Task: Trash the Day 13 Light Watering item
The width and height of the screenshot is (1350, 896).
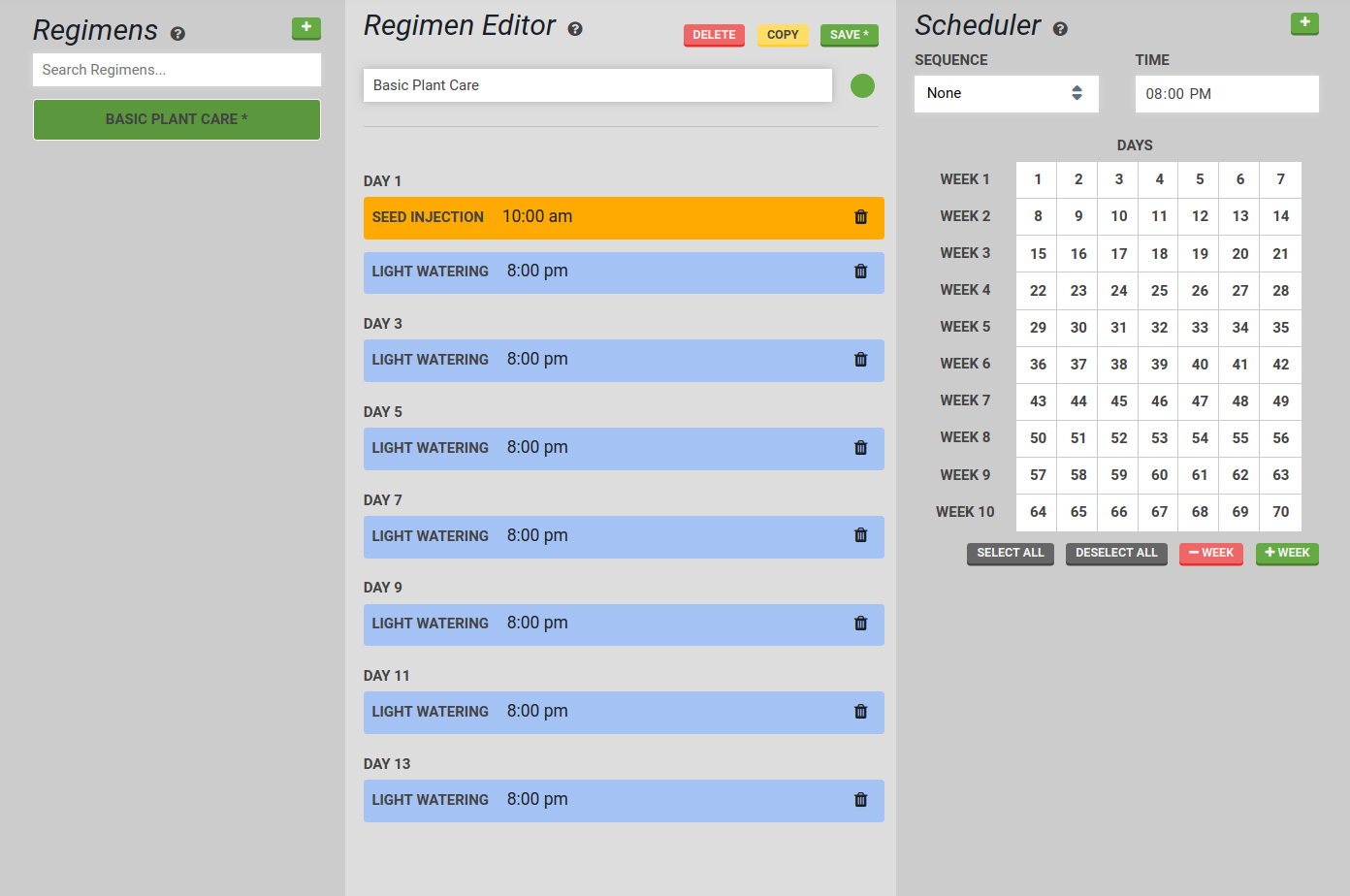Action: [860, 800]
